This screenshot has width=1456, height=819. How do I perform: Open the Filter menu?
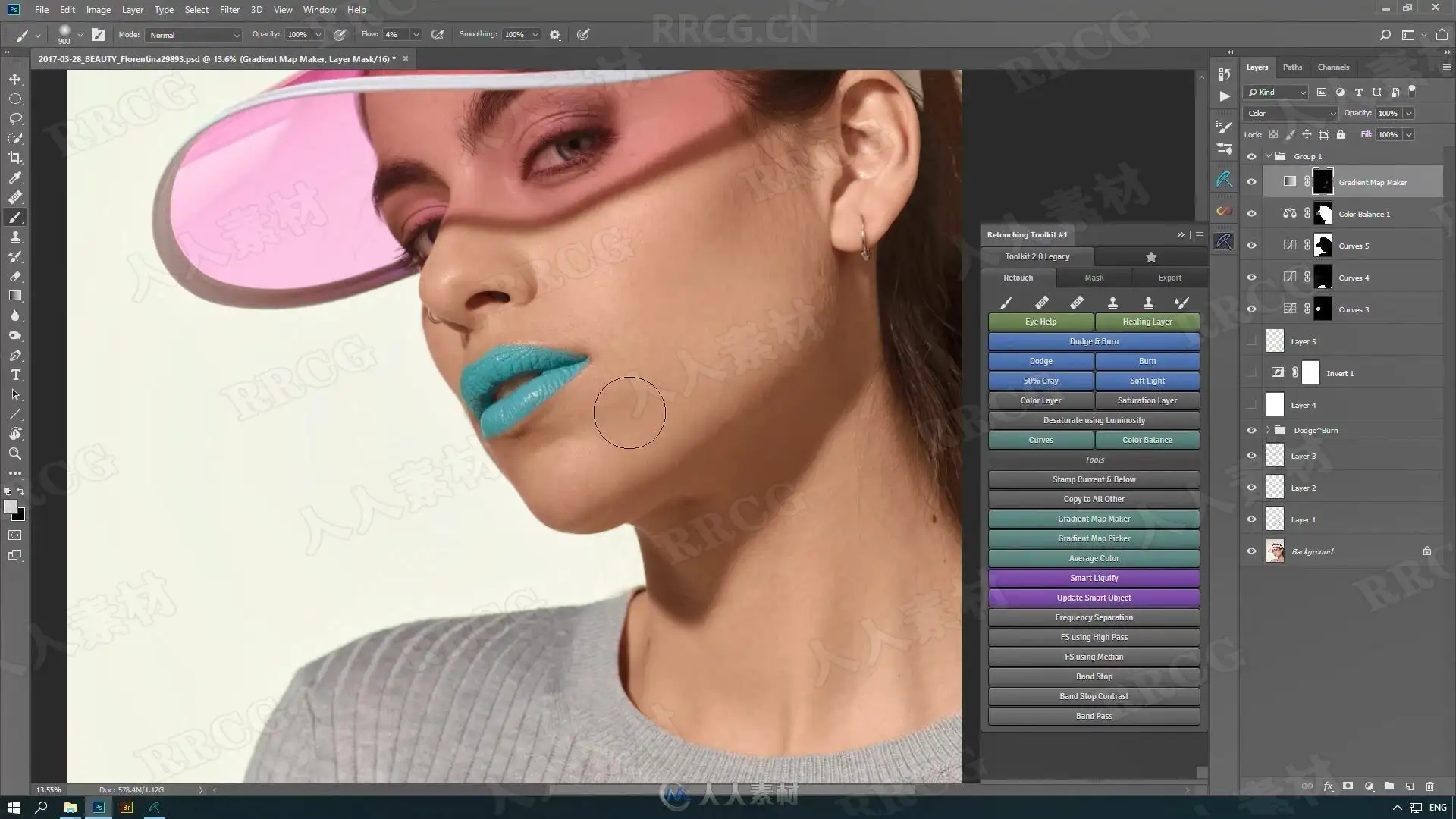pyautogui.click(x=229, y=10)
